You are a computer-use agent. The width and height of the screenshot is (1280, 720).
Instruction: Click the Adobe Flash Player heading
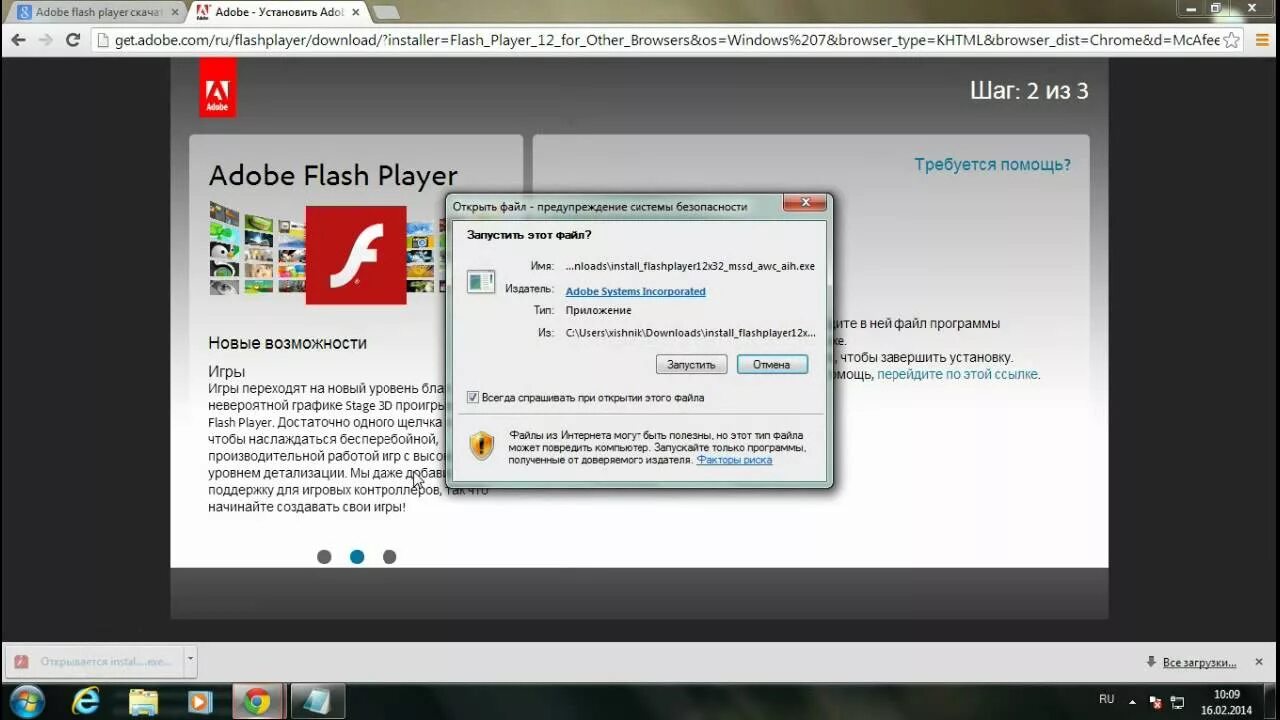point(333,176)
